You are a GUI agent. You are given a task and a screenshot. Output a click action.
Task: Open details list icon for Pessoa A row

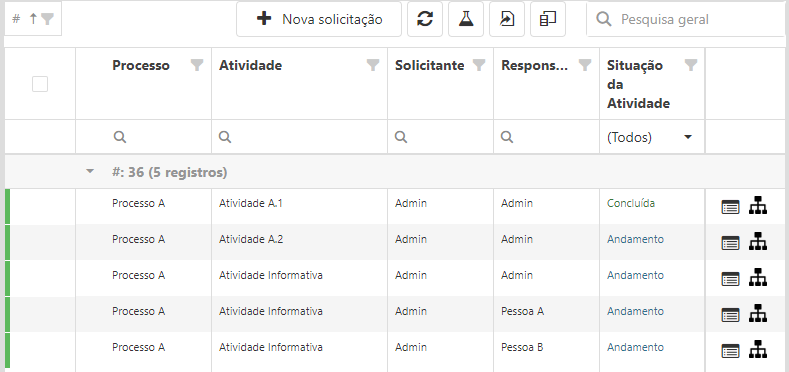(730, 315)
